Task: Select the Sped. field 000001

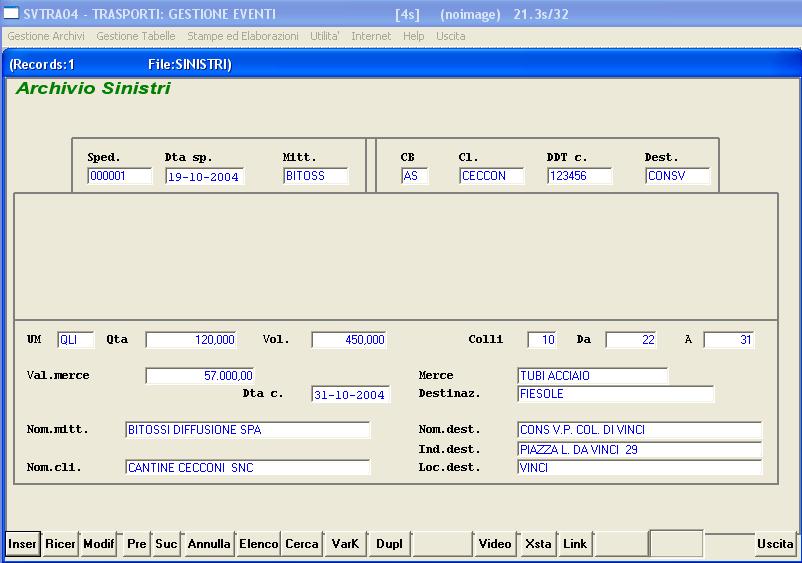Action: [120, 176]
